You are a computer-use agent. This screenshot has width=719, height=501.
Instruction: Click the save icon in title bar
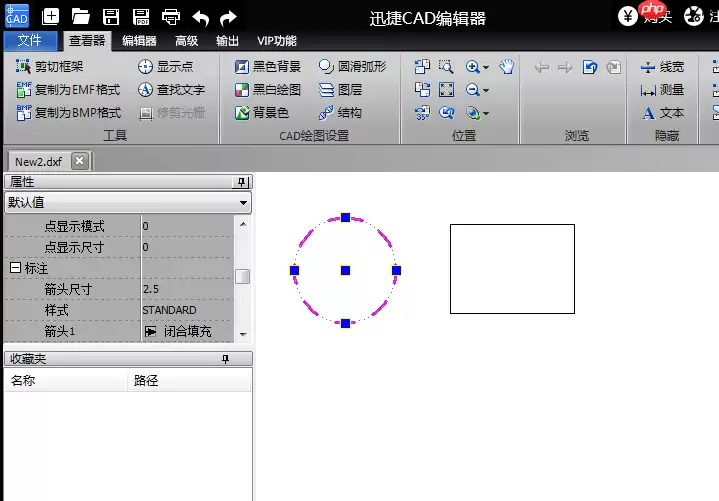111,16
